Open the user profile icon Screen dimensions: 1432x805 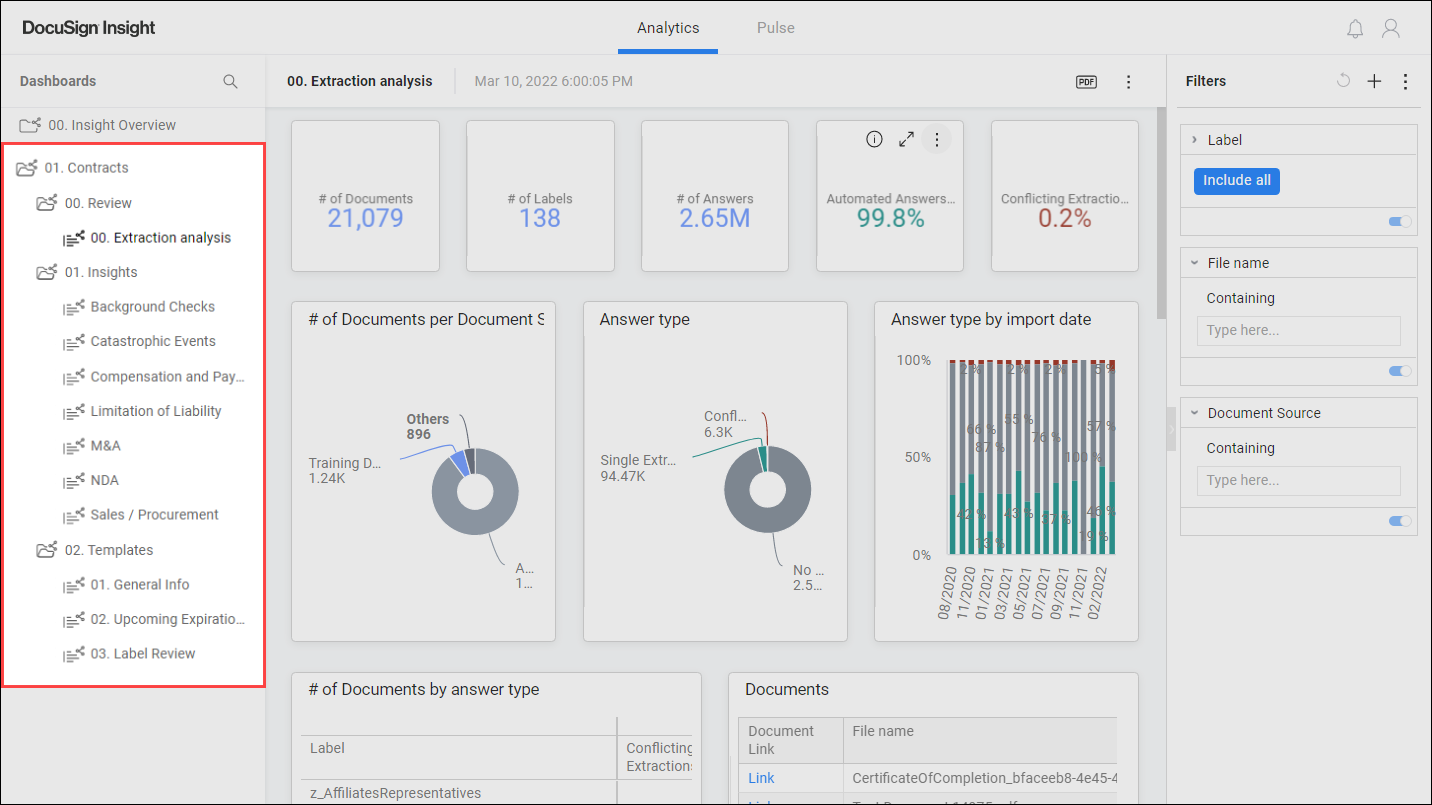coord(1390,29)
